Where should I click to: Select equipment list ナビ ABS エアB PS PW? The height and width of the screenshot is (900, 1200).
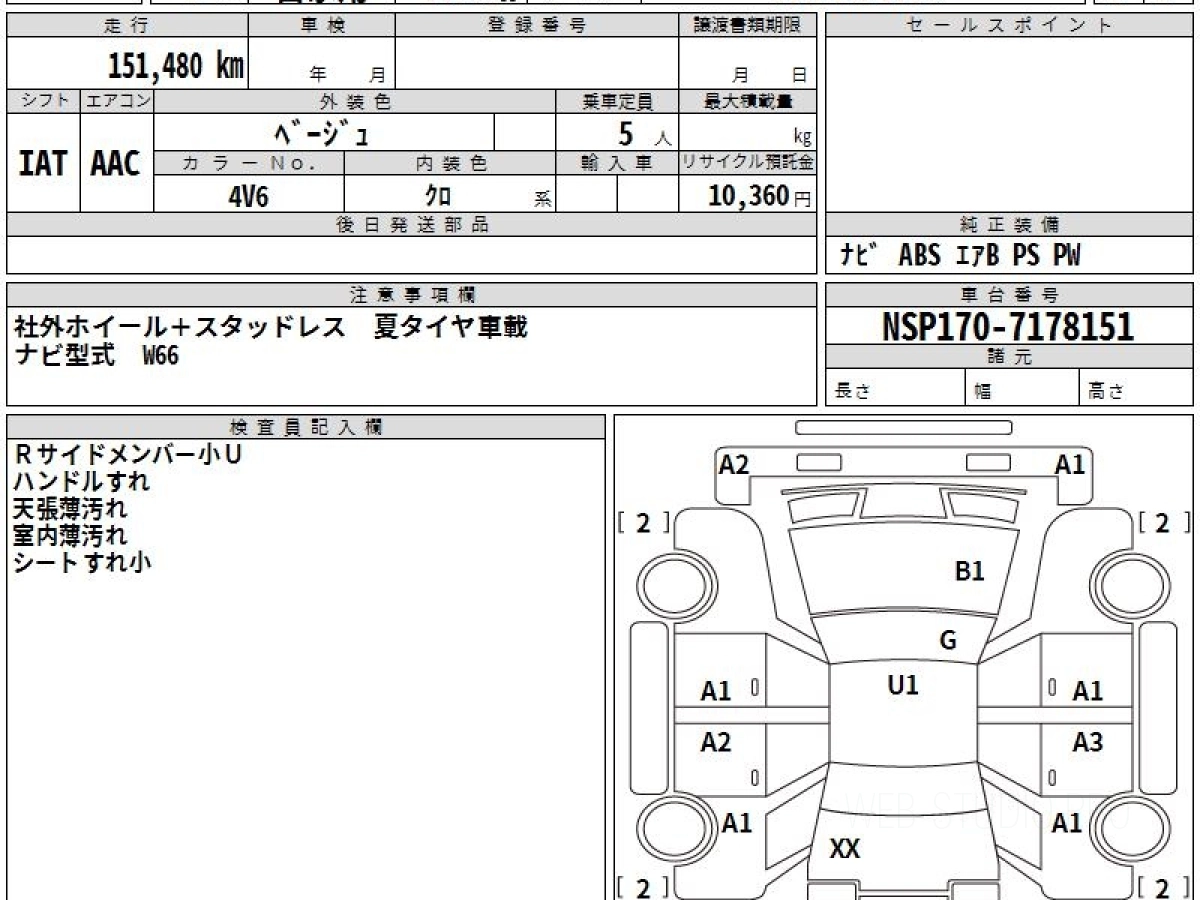point(960,256)
